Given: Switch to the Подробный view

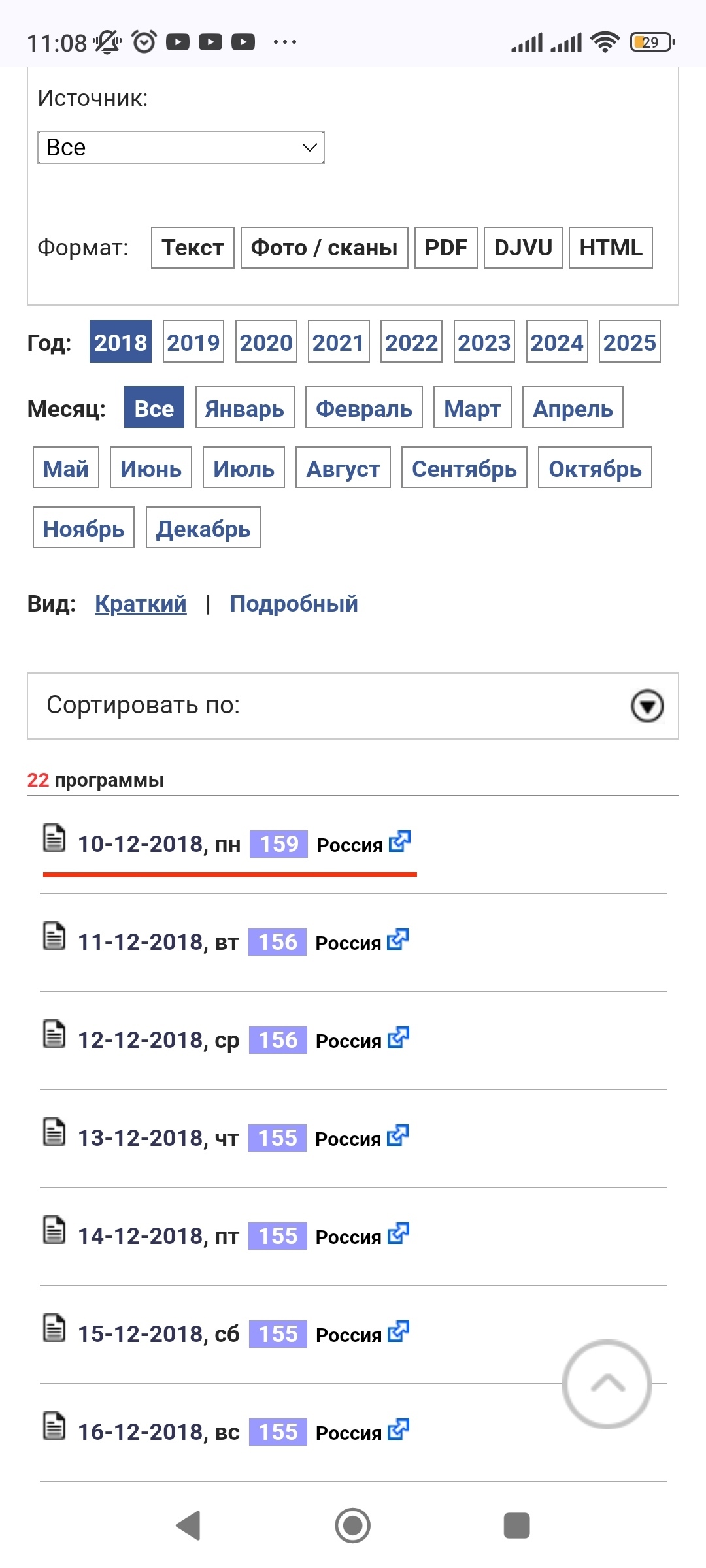Looking at the screenshot, I should point(294,604).
